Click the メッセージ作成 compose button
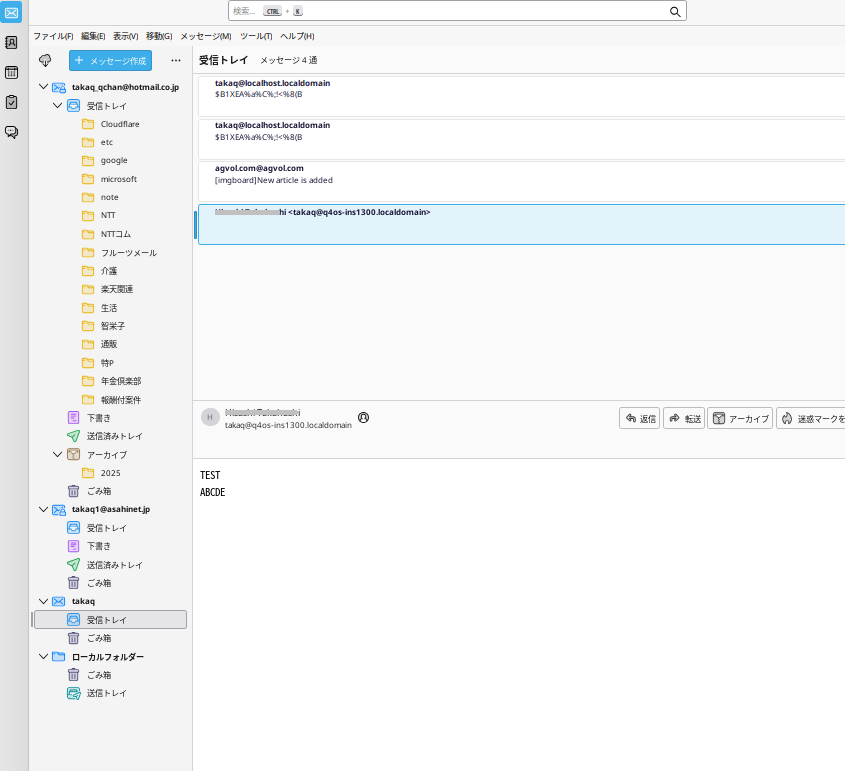845x771 pixels. click(x=110, y=60)
